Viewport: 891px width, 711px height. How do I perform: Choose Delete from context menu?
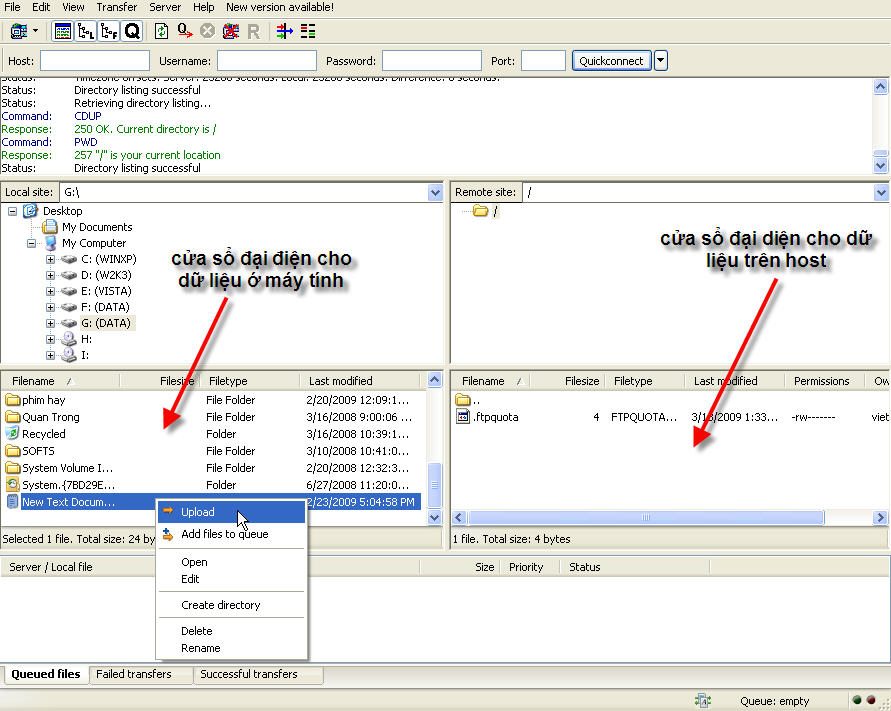[231, 631]
